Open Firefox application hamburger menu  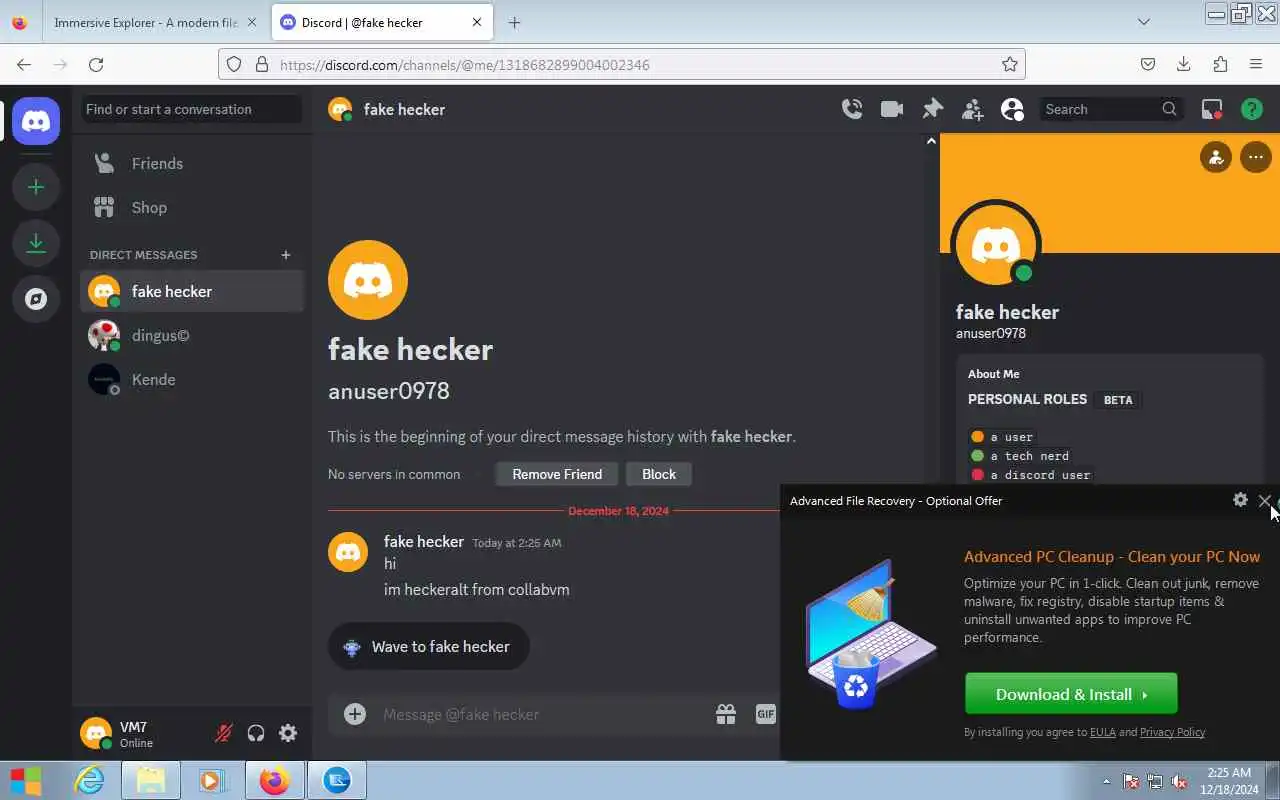(x=1256, y=65)
